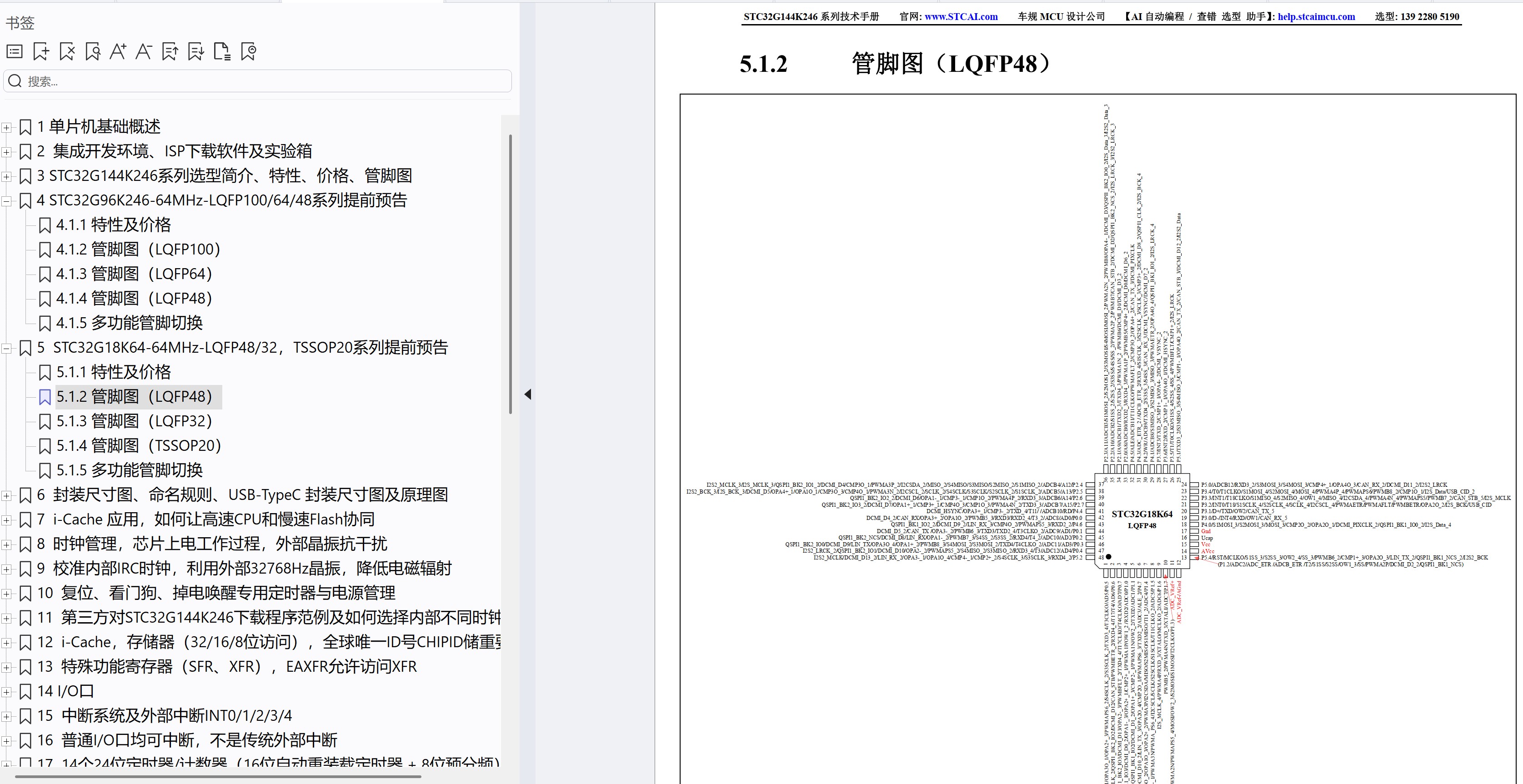Open bookmark 14 I/O口
The height and width of the screenshot is (784, 1523).
65,691
